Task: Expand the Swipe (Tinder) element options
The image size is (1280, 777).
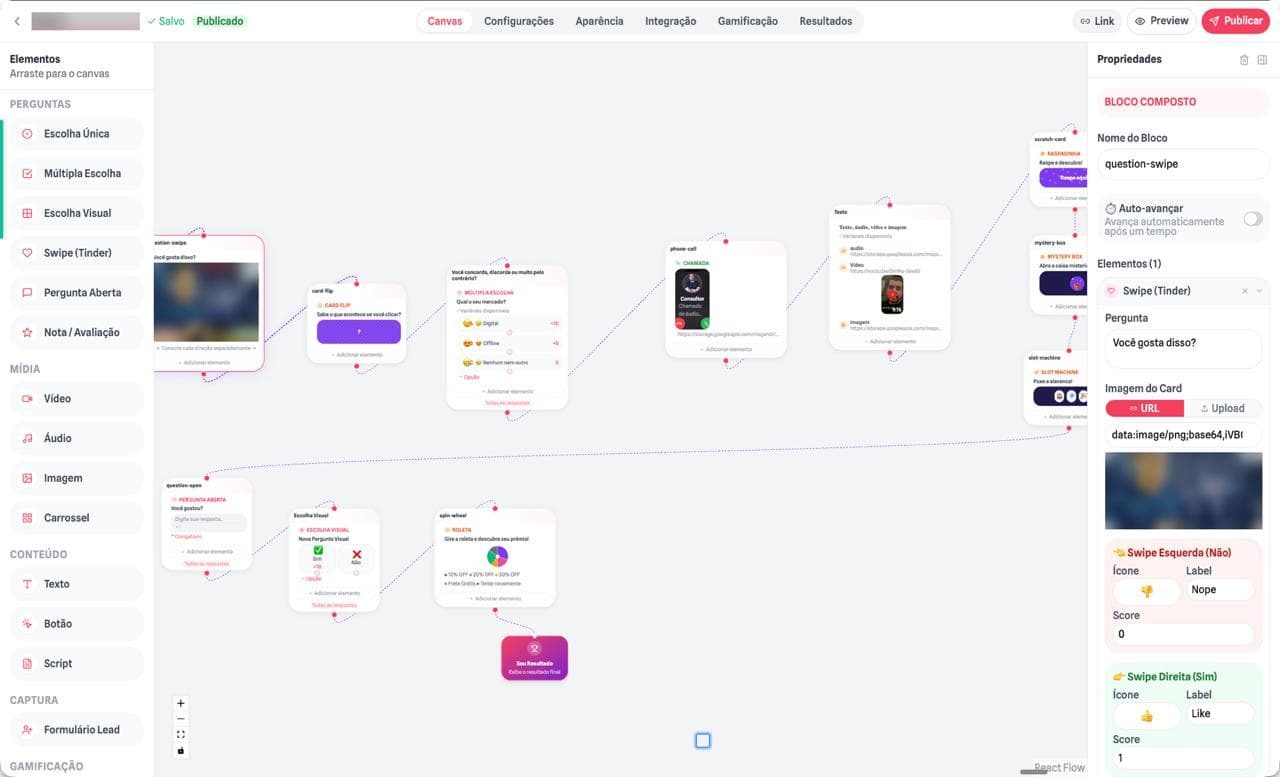Action: tap(1259, 291)
